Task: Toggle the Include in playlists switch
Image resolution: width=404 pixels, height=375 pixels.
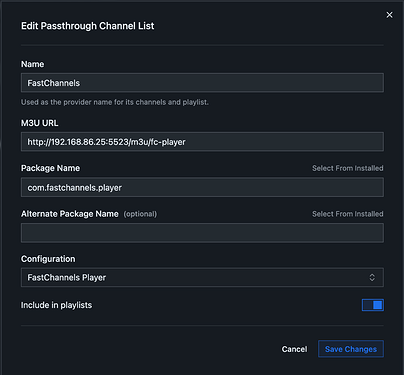Action: [373, 305]
